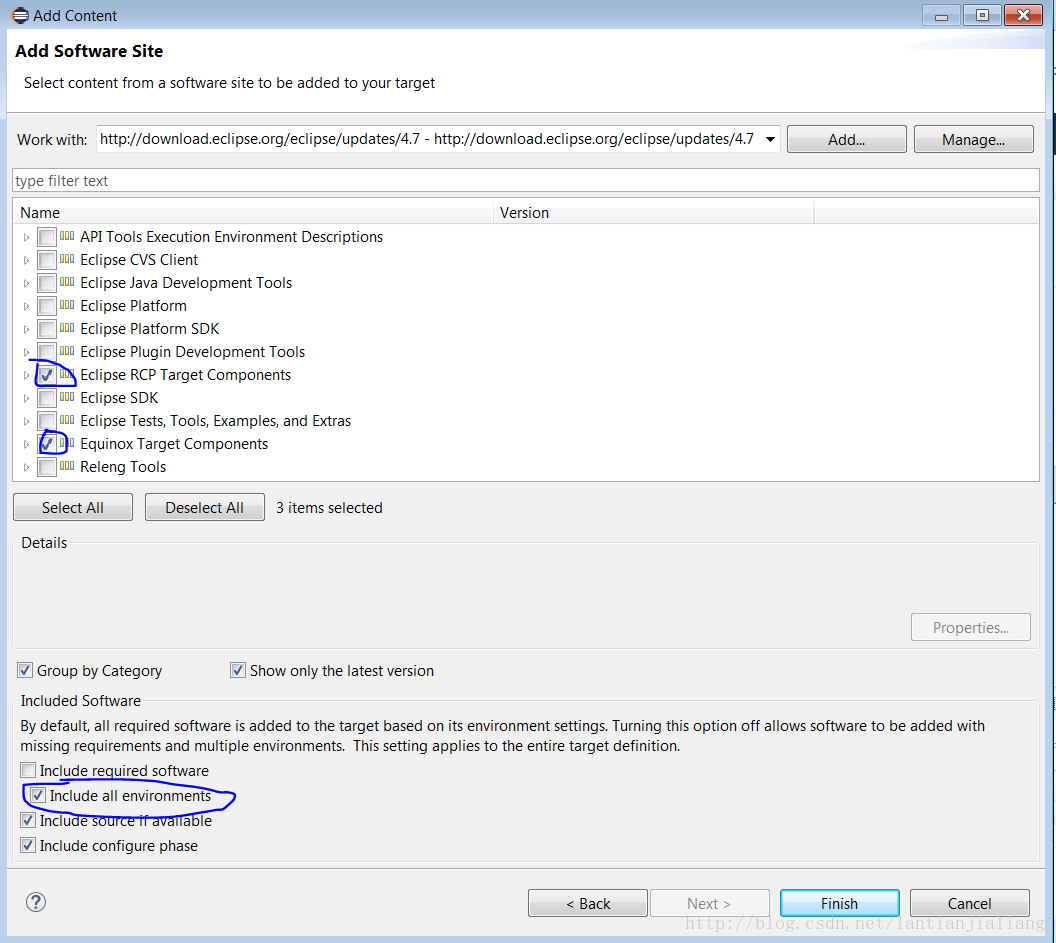Click category icon beside Eclipse Tests, Tools, Examples
Image resolution: width=1056 pixels, height=943 pixels.
coord(67,420)
